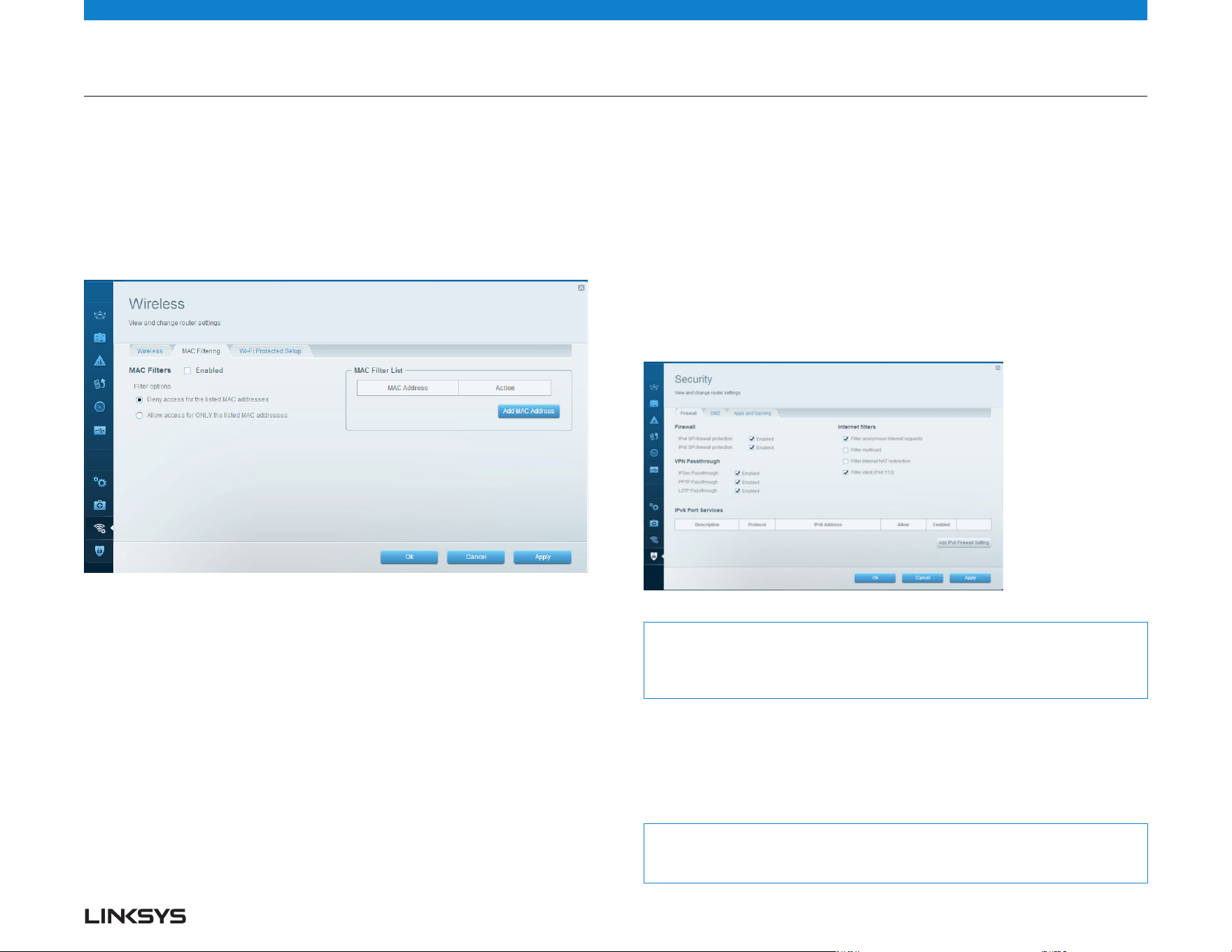This screenshot has width=1232, height=952.
Task: Check the Filter multicast checkbox
Action: [846, 450]
